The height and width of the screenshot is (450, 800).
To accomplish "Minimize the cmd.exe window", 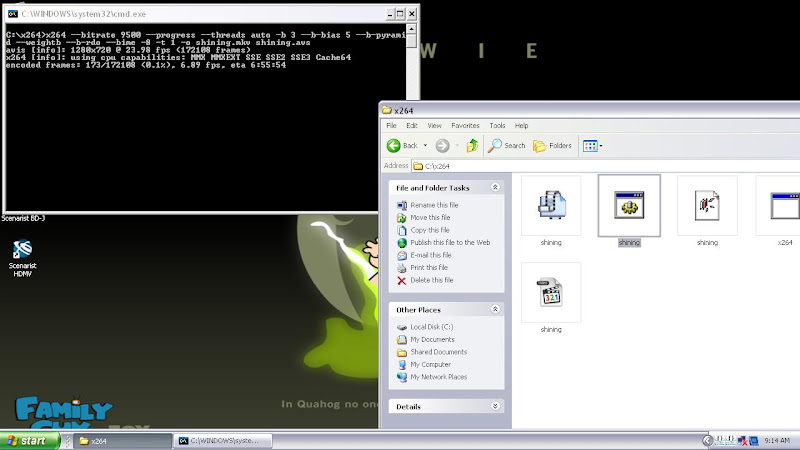I will (x=390, y=14).
